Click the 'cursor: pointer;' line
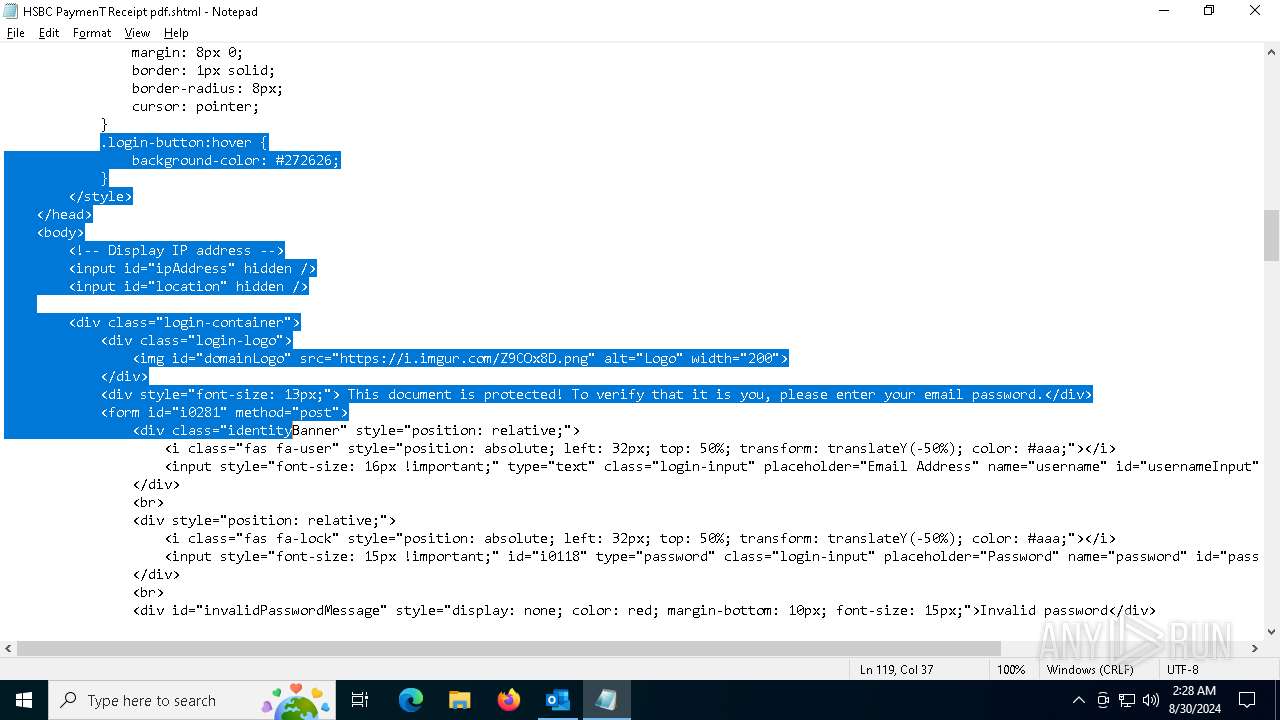This screenshot has height=720, width=1280. point(195,106)
